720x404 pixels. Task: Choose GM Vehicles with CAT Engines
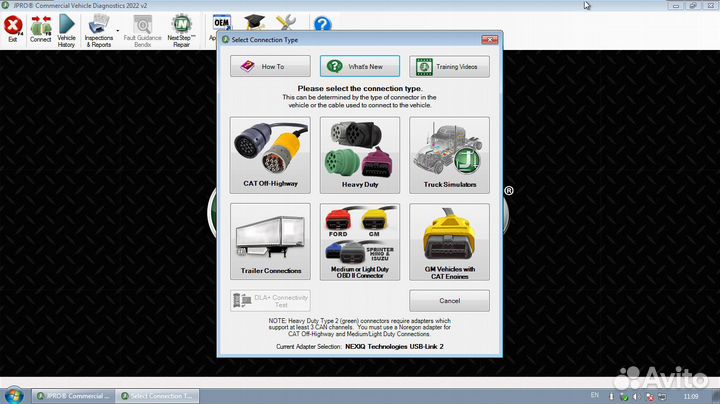449,242
